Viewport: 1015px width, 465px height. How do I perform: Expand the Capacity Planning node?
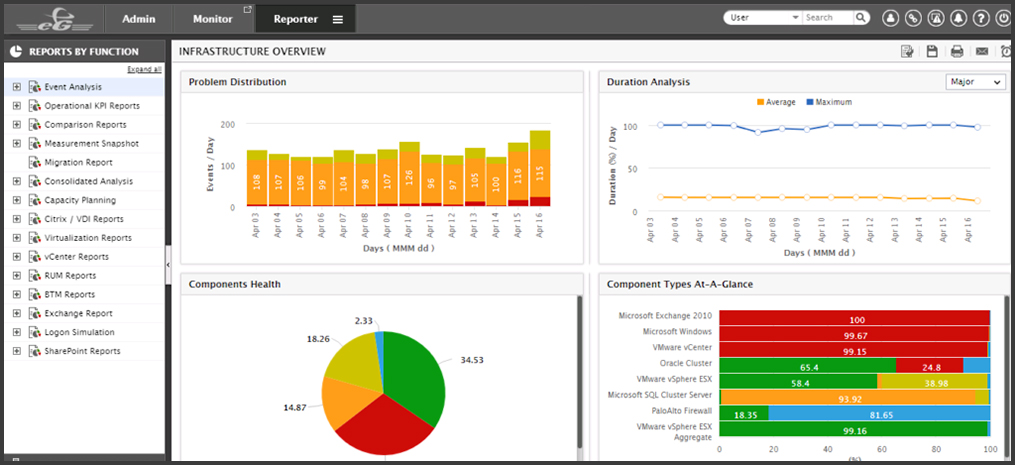[17, 200]
